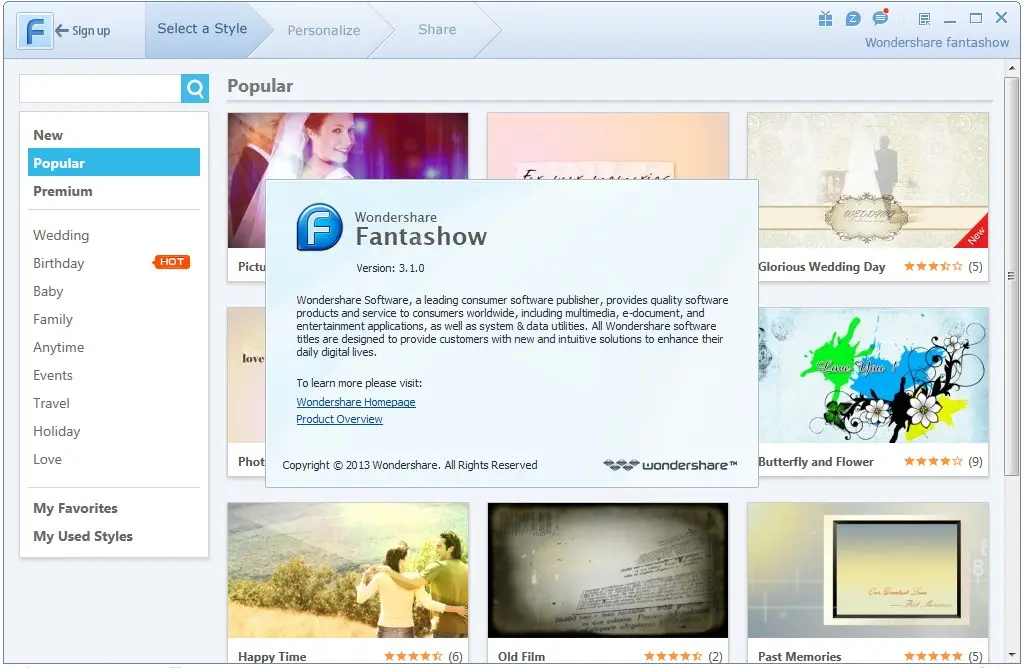Select the bride wedding style thumbnail
This screenshot has width=1025, height=668.
[x=348, y=146]
